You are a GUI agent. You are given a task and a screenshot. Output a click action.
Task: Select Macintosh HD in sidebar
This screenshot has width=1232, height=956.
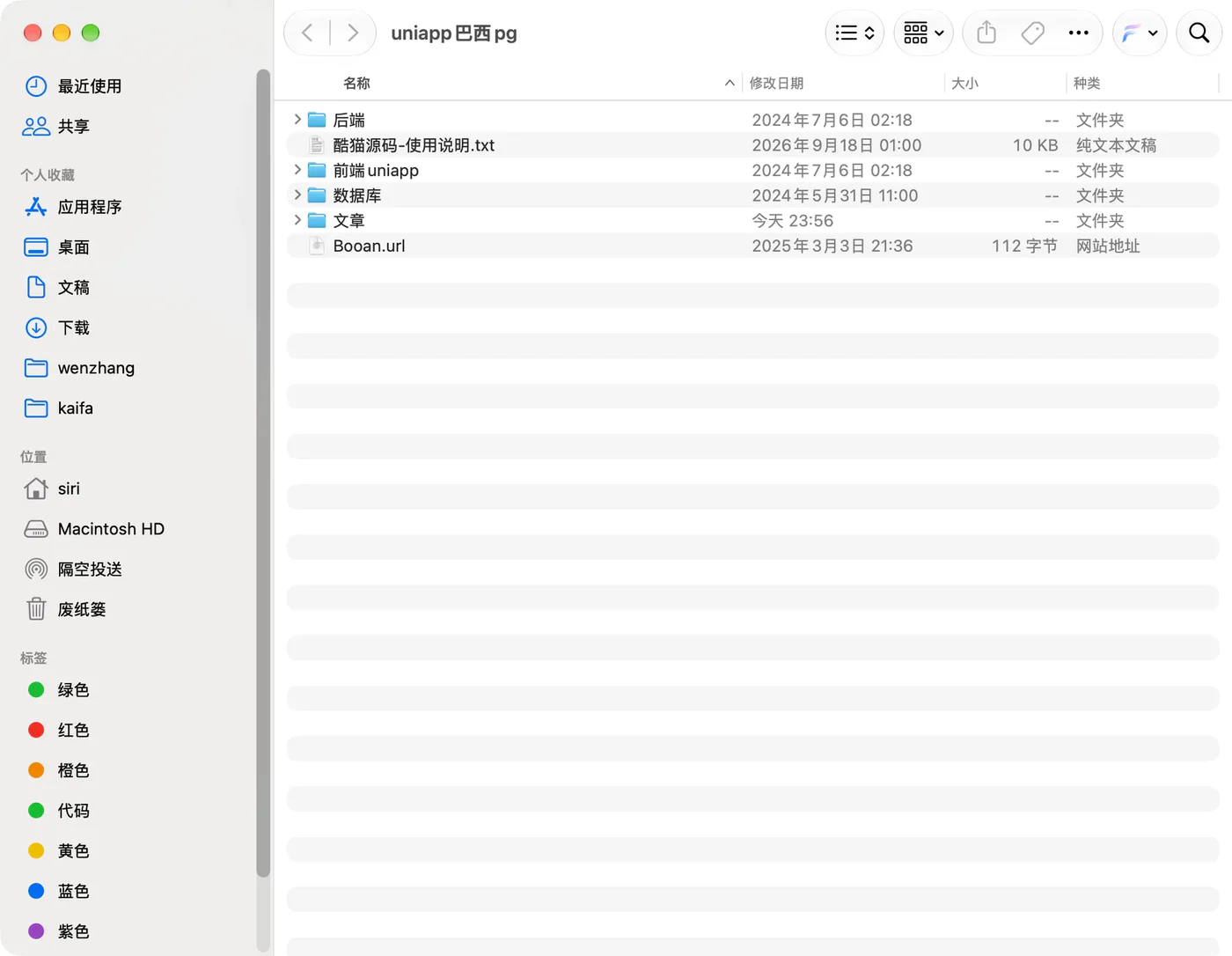point(95,529)
